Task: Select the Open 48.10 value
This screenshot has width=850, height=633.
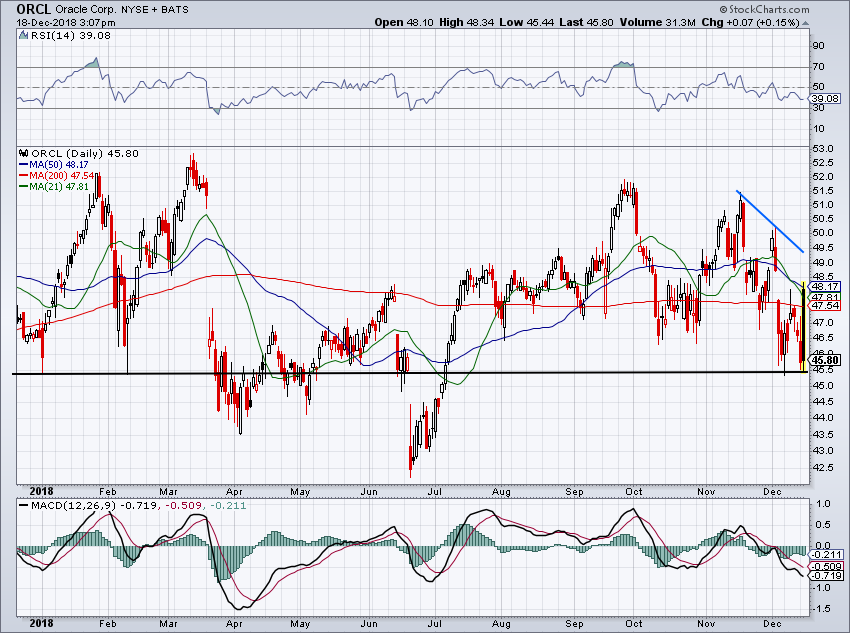Action: click(x=404, y=22)
